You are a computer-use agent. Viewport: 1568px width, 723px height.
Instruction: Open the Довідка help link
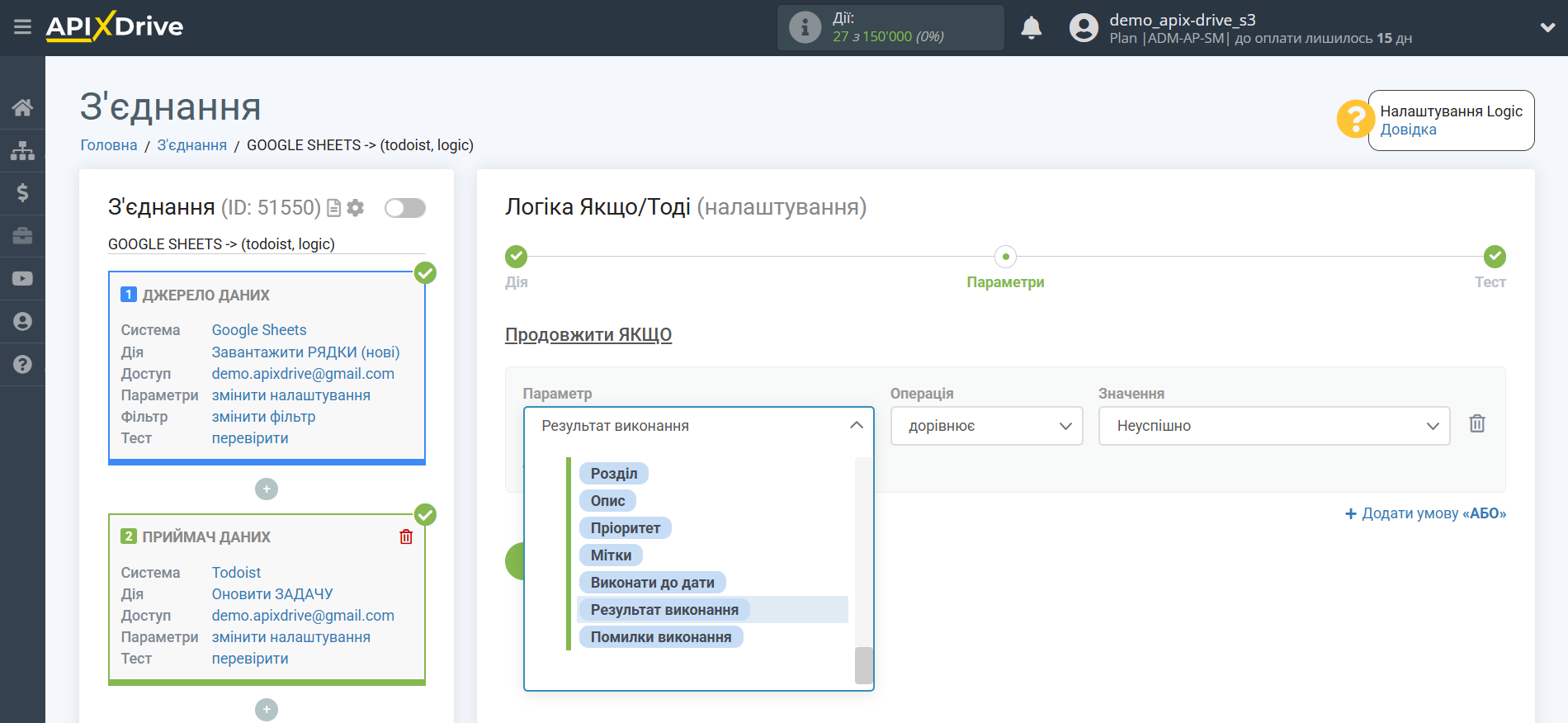(x=1409, y=130)
